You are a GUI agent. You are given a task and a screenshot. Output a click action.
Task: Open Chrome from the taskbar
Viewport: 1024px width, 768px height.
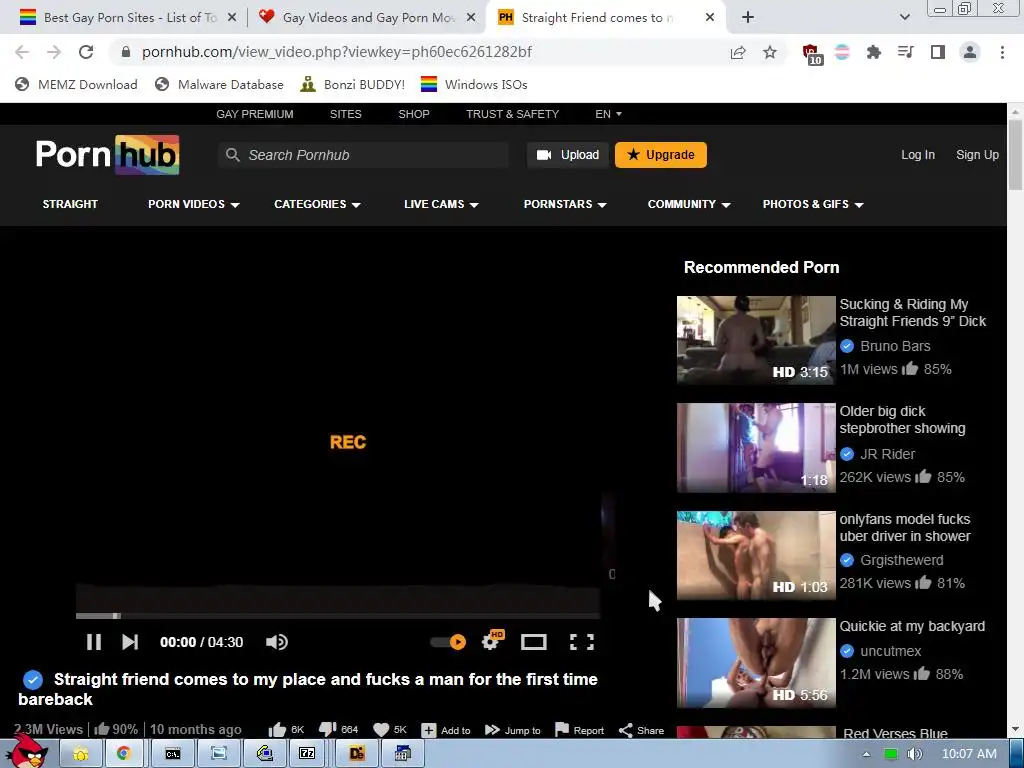click(x=123, y=754)
